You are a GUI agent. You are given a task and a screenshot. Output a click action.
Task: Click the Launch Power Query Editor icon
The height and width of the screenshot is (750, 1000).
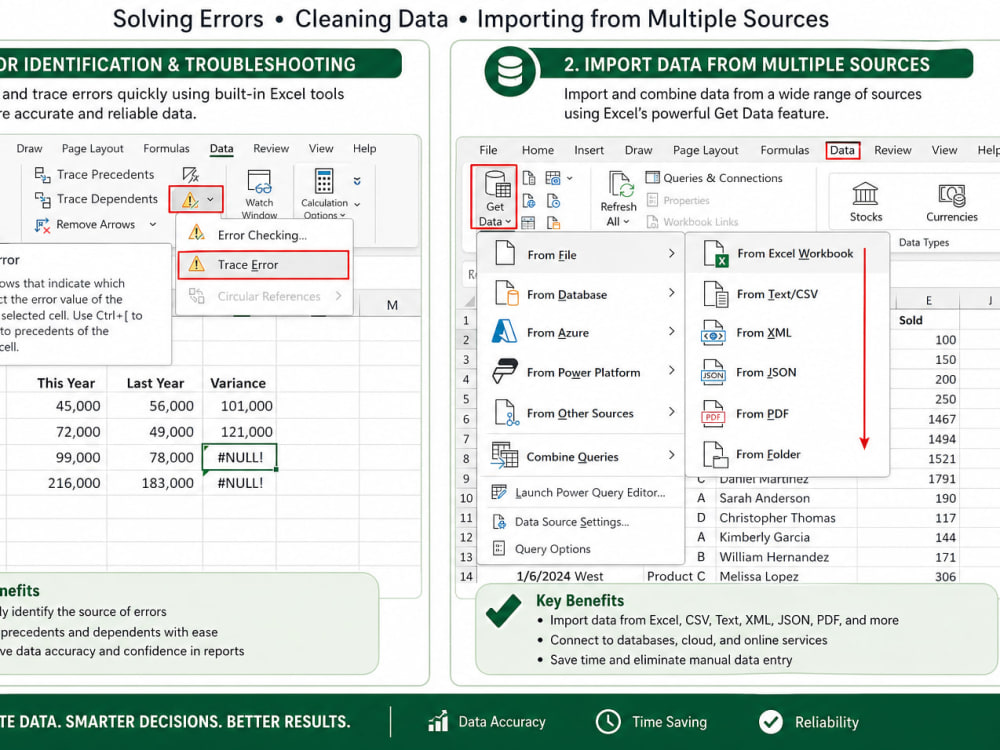point(499,492)
